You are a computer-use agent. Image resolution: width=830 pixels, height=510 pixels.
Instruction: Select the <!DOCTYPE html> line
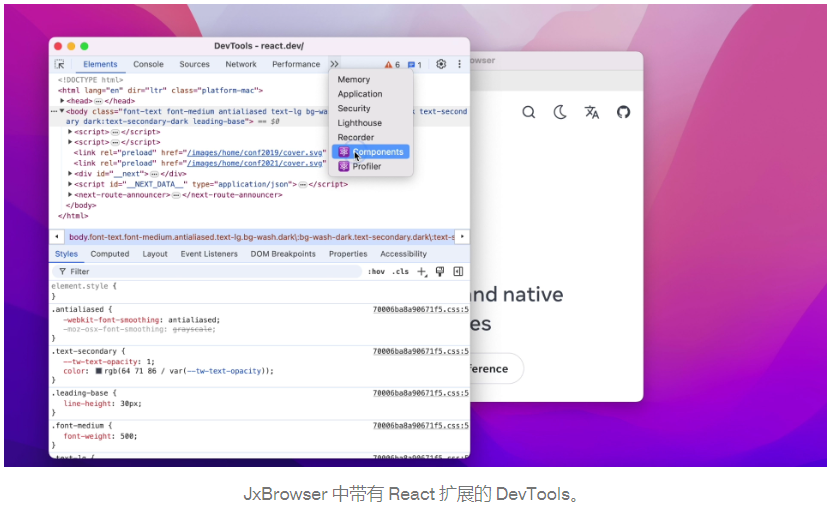(91, 80)
